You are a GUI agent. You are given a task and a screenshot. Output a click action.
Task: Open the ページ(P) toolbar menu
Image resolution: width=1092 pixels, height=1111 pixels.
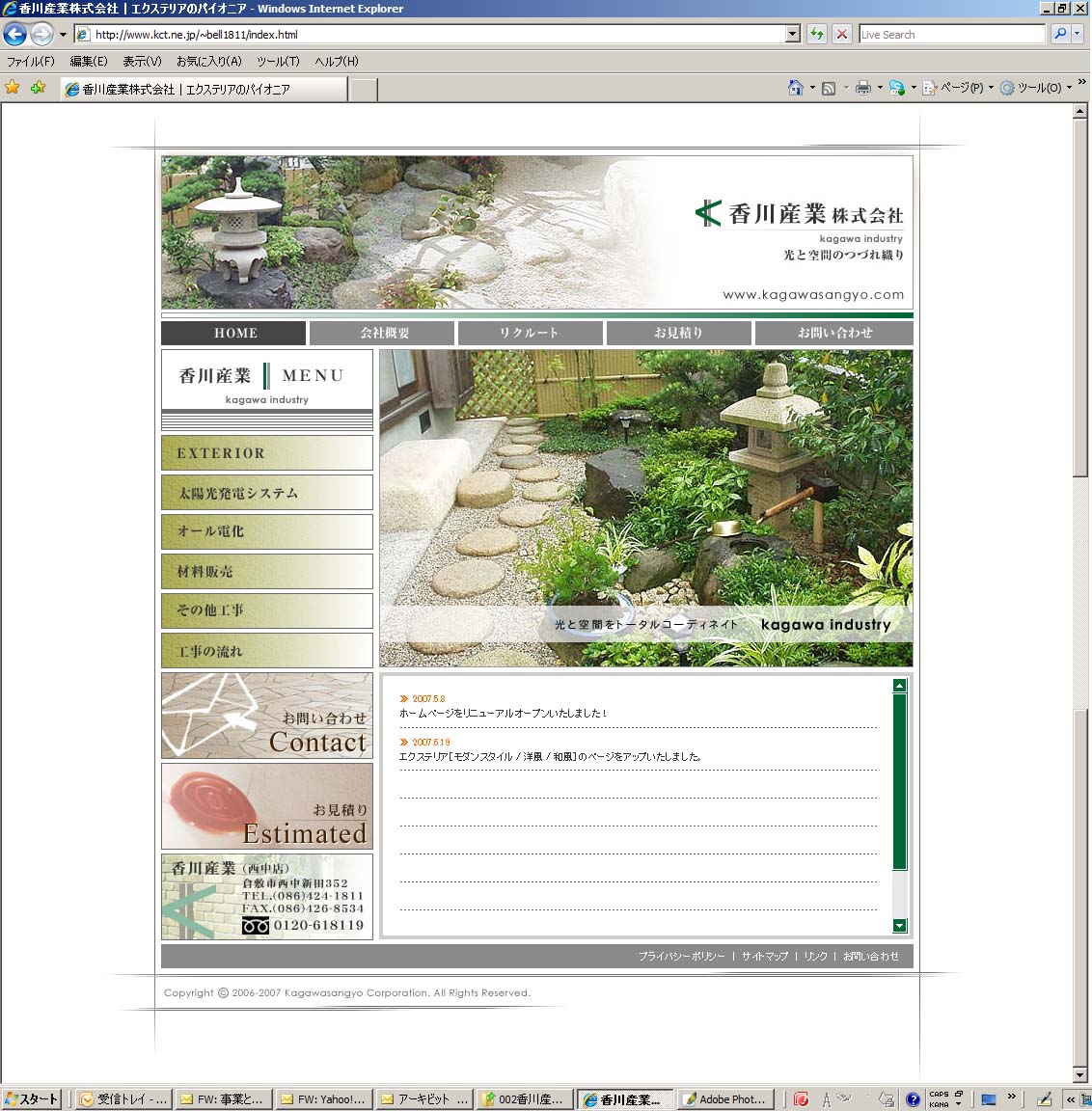[957, 88]
